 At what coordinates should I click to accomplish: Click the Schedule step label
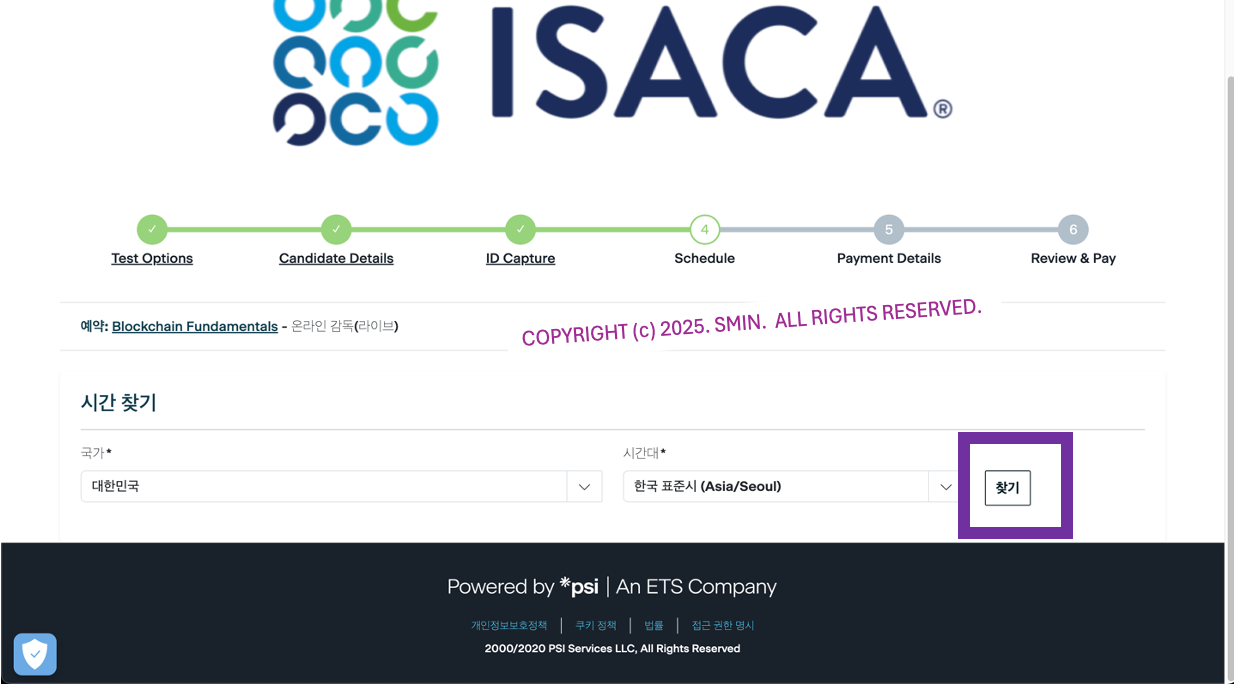pos(705,258)
